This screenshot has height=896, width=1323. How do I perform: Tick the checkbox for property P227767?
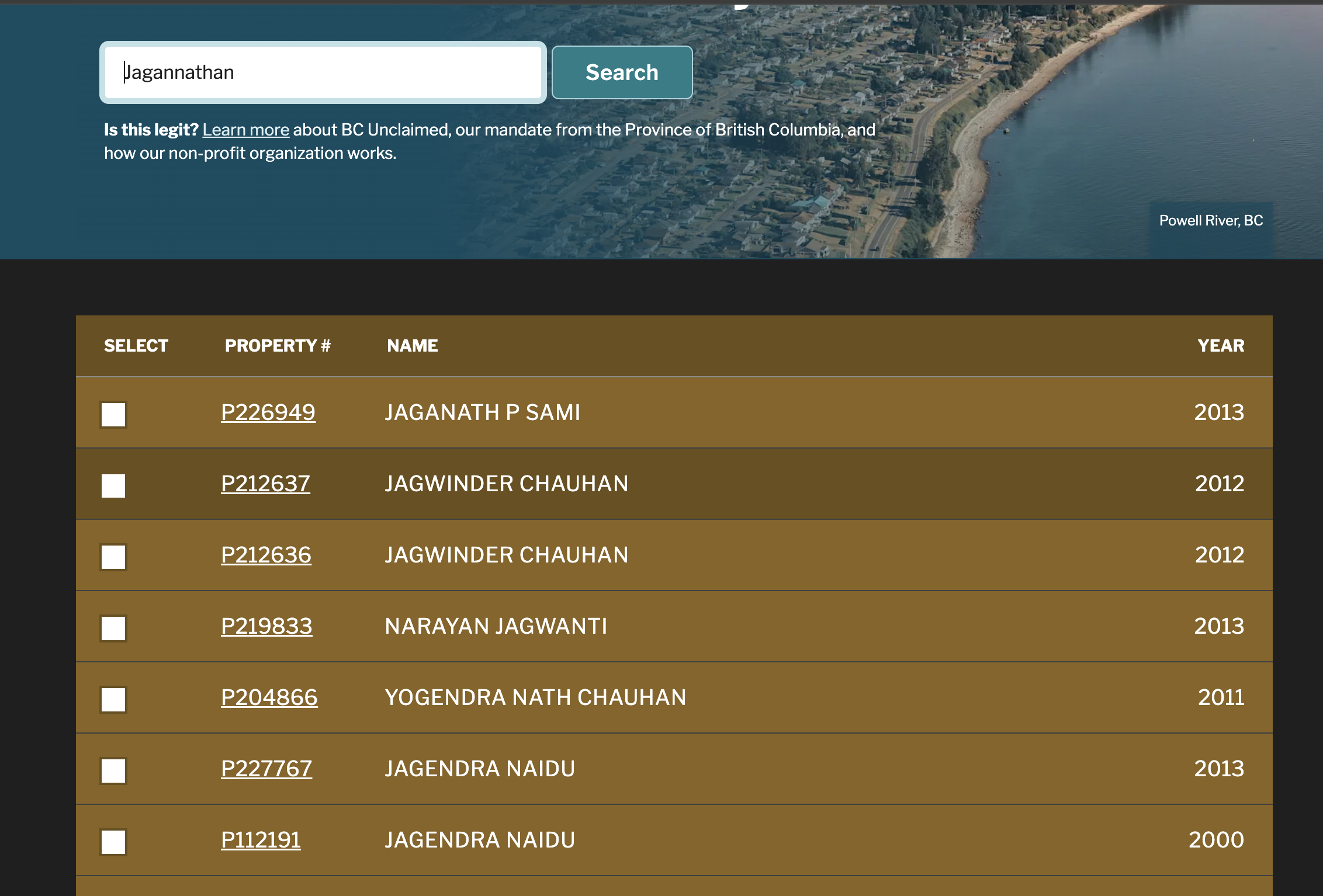point(113,770)
